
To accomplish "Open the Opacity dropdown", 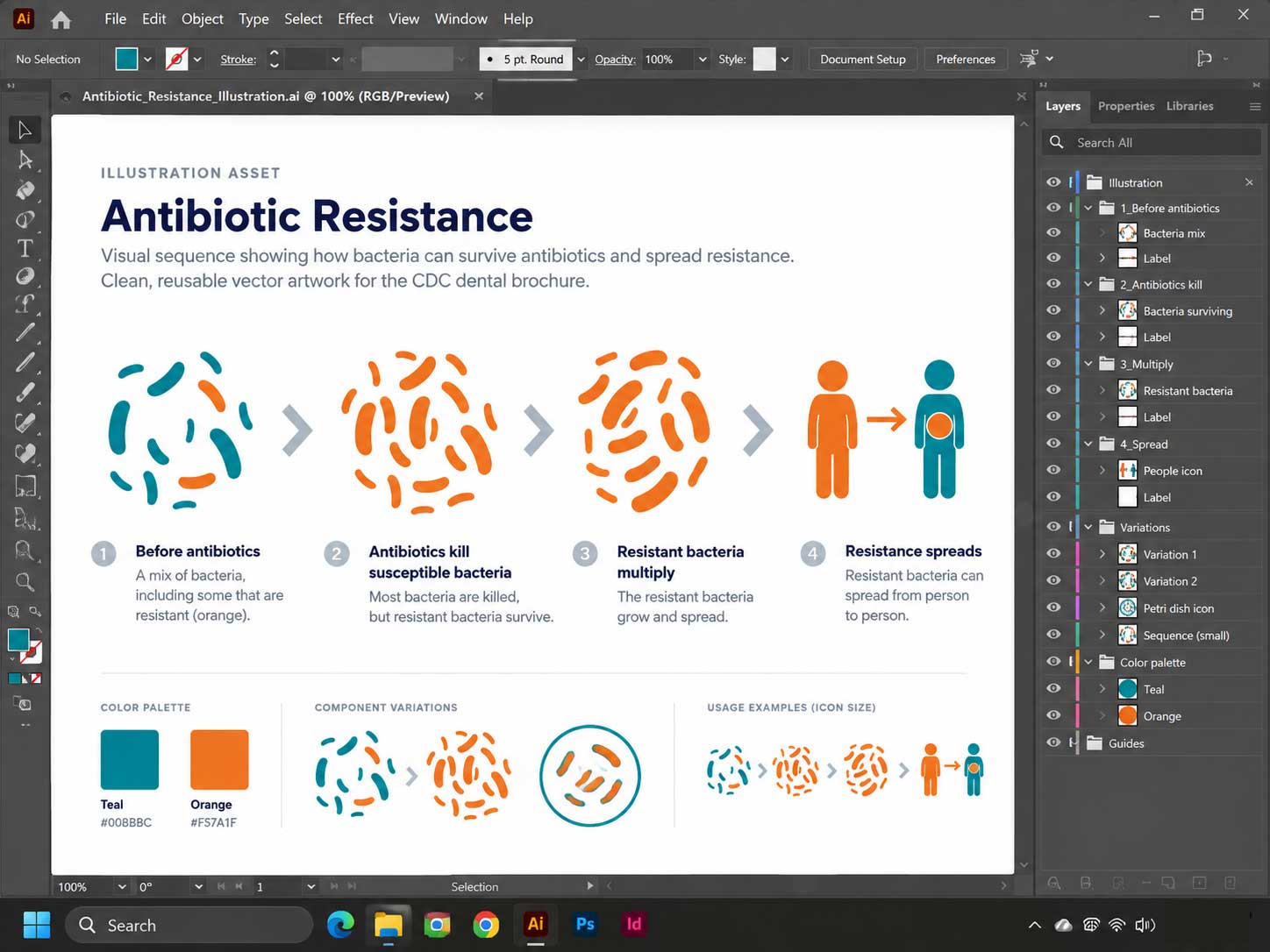I will coord(702,59).
